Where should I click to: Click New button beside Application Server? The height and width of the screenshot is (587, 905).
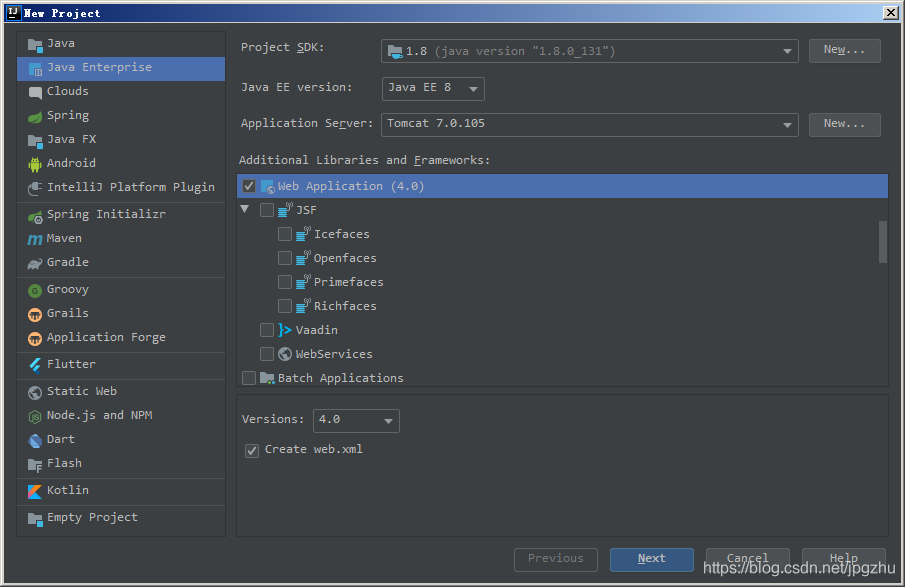pyautogui.click(x=844, y=125)
